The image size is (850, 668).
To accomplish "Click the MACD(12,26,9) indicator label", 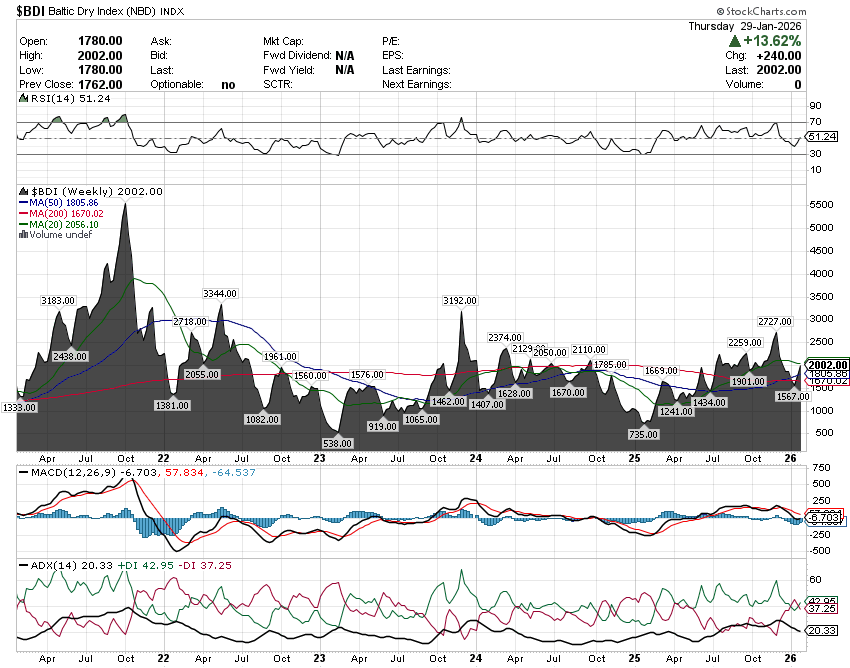I will [x=58, y=471].
